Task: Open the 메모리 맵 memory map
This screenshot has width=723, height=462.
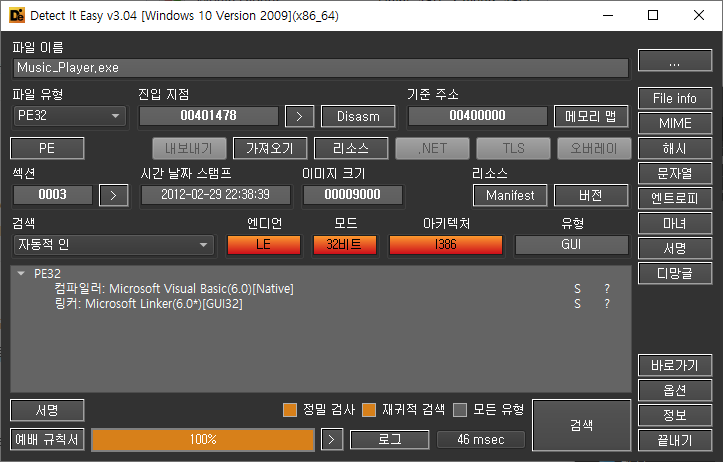Action: pos(591,116)
